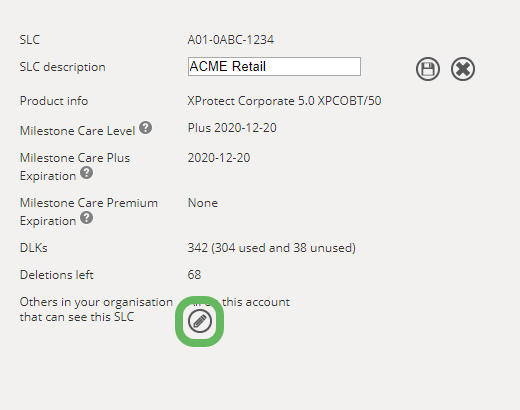Click the Care Plus expiration date 2020-12-20
This screenshot has width=520, height=410.
tap(219, 158)
